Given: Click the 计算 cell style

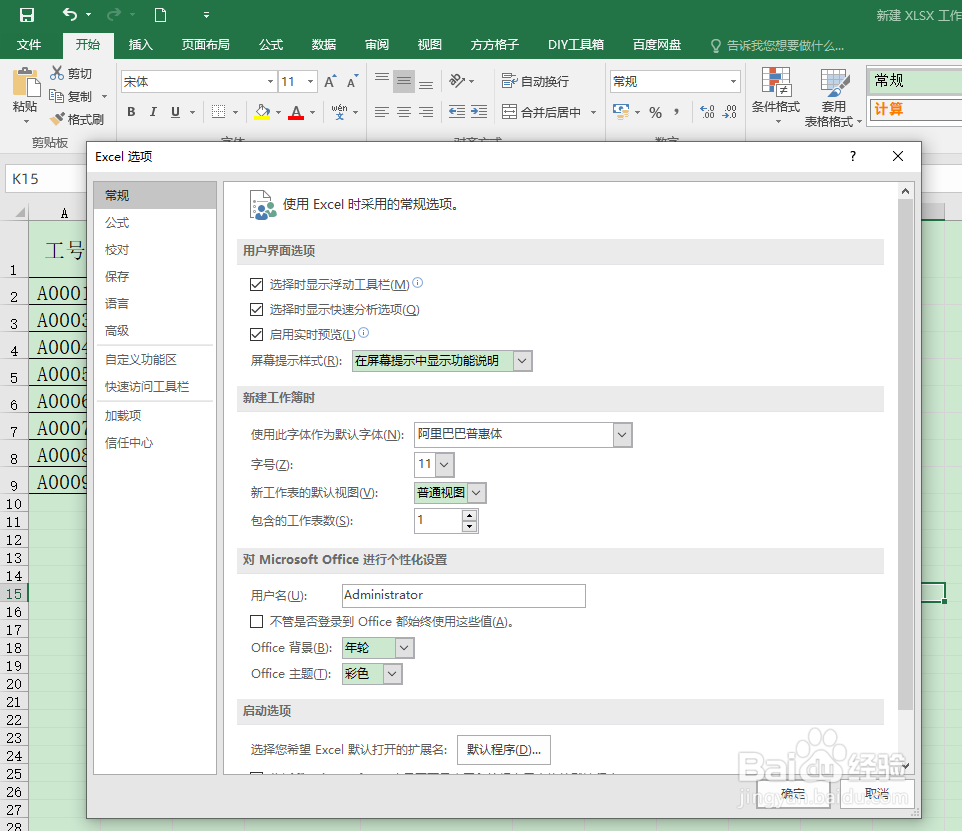Looking at the screenshot, I should tap(915, 109).
